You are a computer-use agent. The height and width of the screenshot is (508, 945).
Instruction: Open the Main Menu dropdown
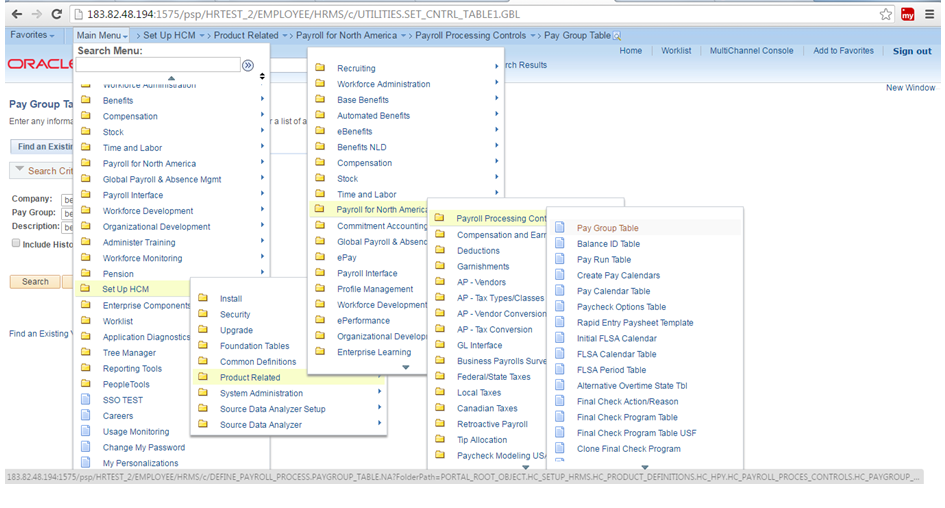click(x=102, y=36)
